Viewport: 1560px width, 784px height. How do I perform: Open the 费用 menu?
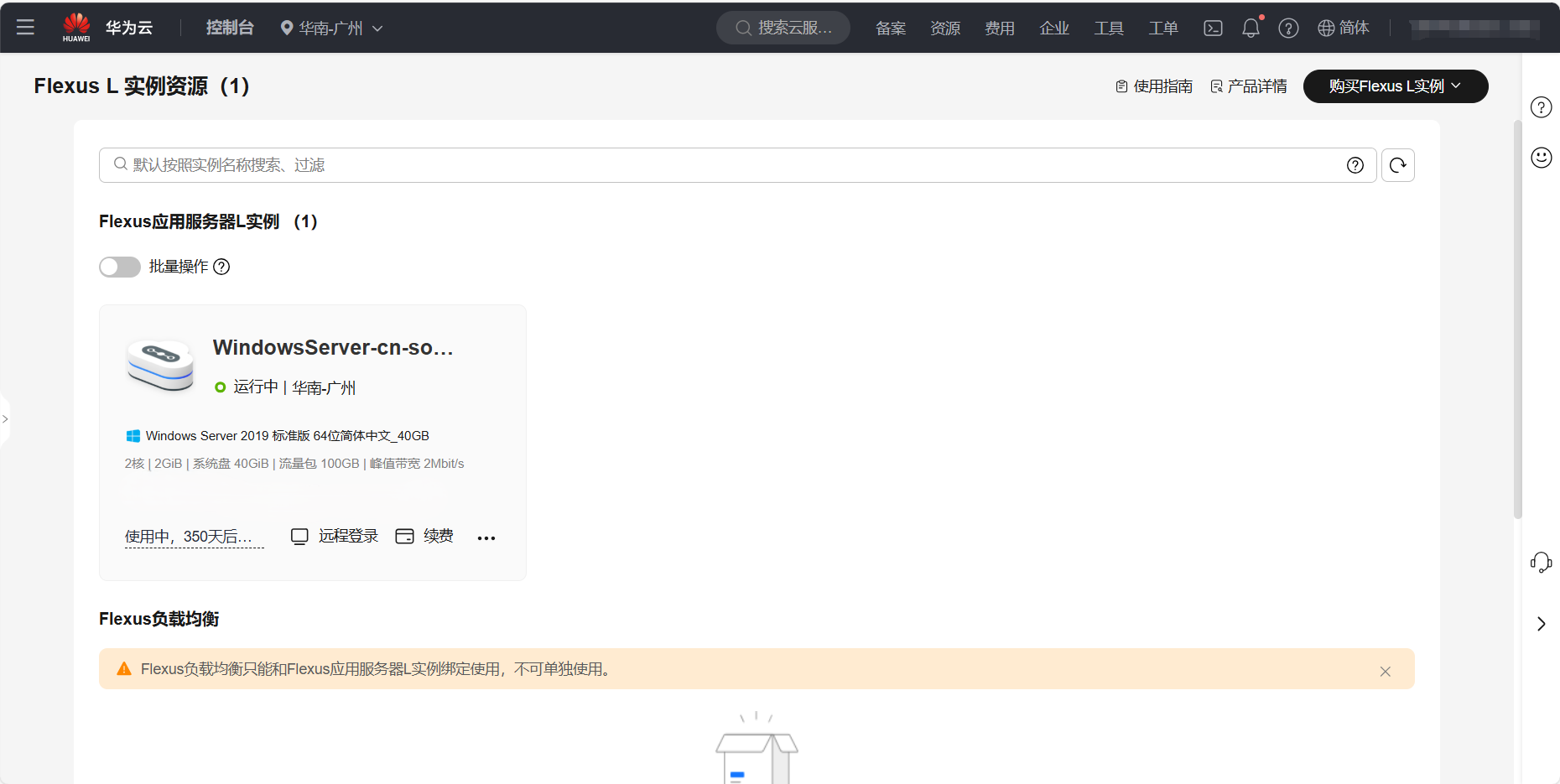click(x=999, y=29)
